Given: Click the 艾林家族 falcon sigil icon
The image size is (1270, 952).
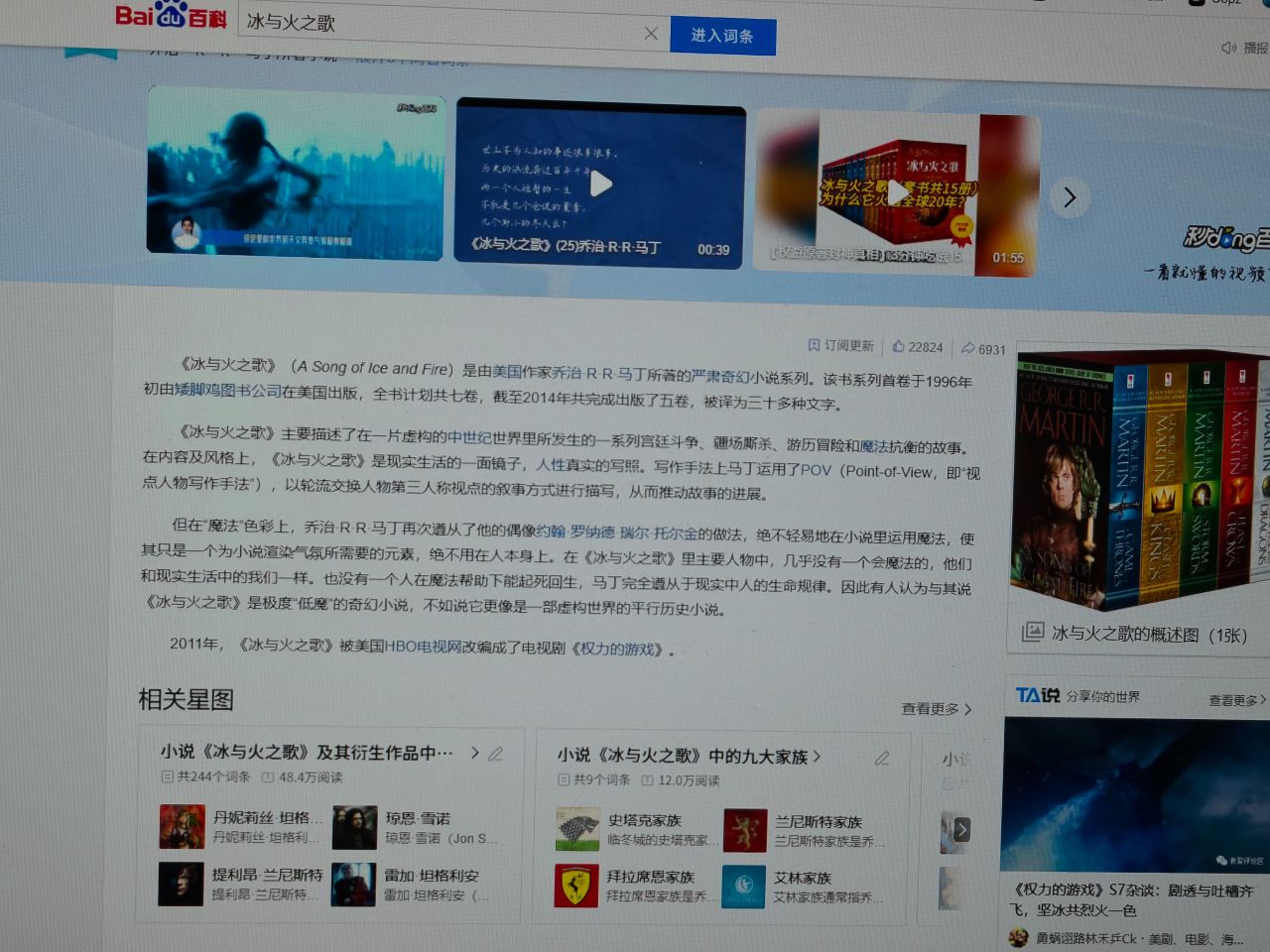Looking at the screenshot, I should click(x=744, y=888).
